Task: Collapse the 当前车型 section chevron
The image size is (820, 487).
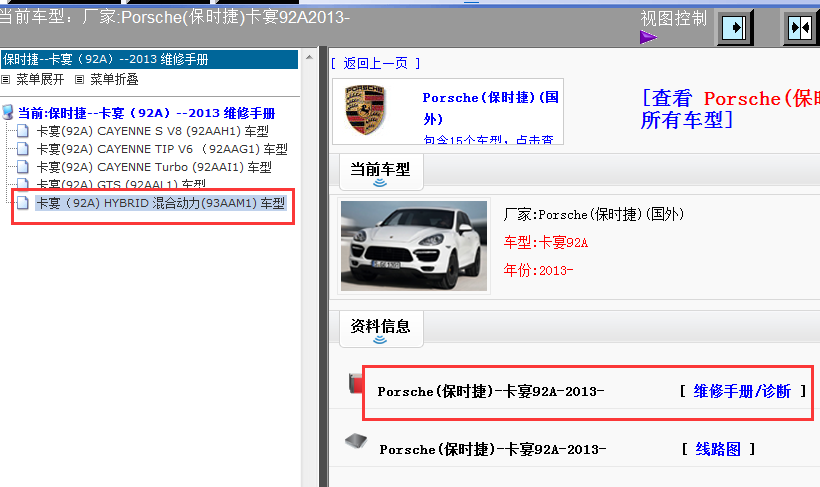Action: tap(380, 183)
